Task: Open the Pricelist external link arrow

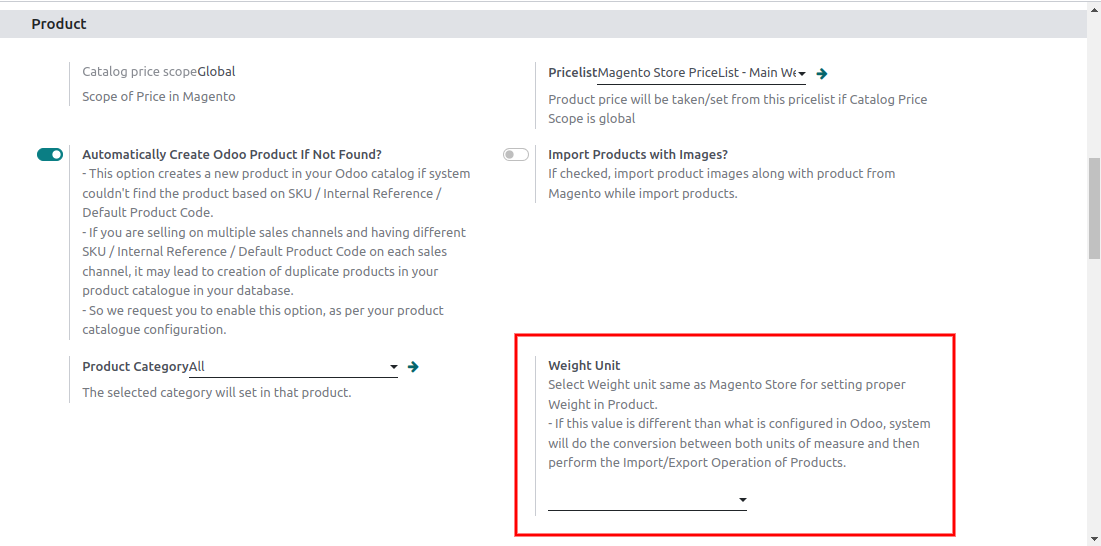Action: pyautogui.click(x=822, y=73)
